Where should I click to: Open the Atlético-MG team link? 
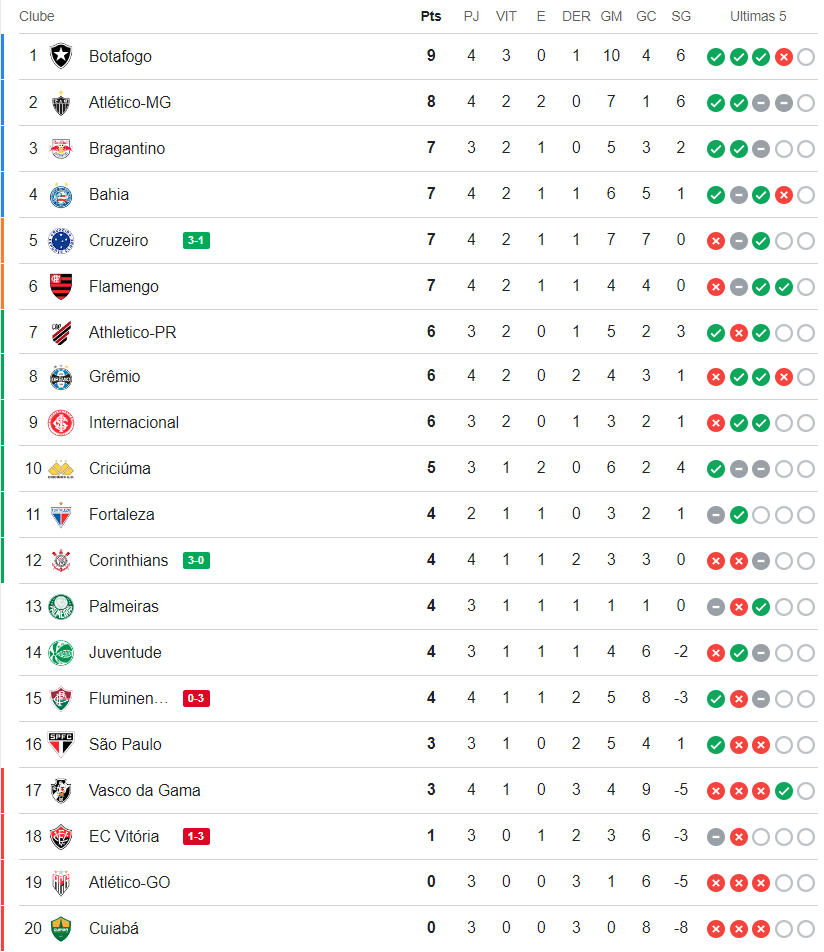(x=130, y=102)
